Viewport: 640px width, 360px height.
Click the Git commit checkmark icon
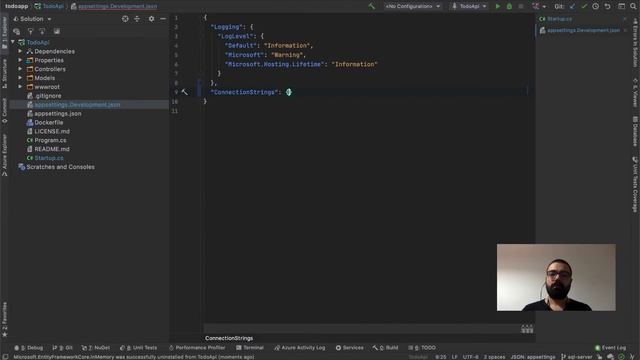tap(584, 6)
